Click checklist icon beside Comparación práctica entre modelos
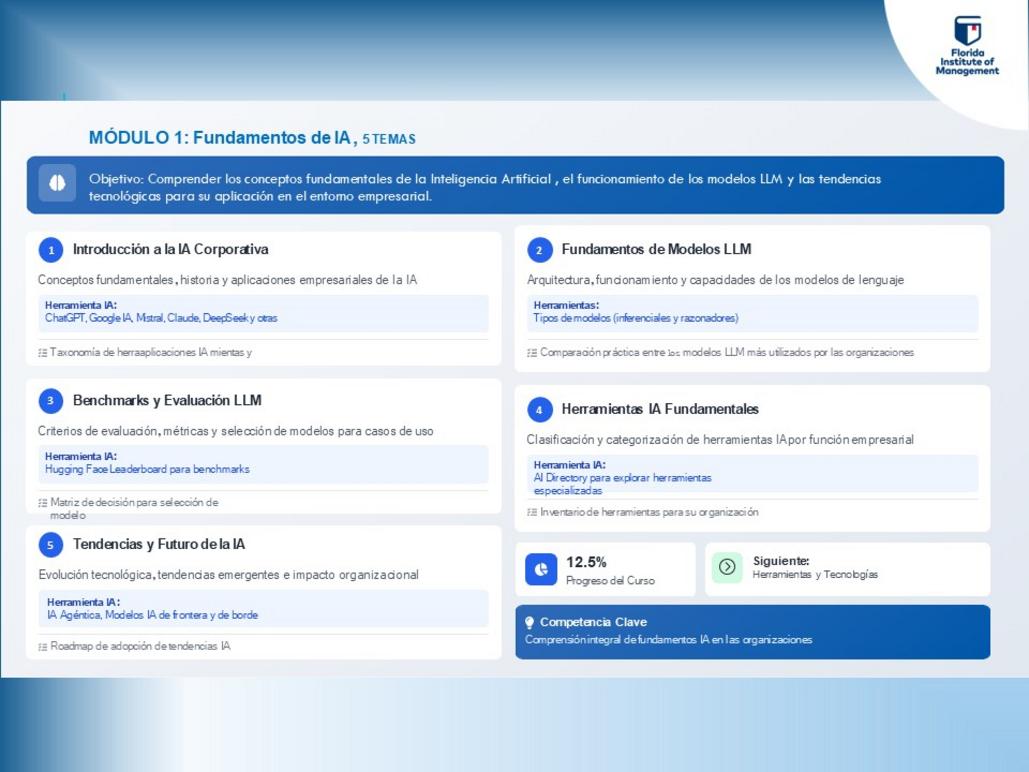The height and width of the screenshot is (772, 1029). [532, 353]
